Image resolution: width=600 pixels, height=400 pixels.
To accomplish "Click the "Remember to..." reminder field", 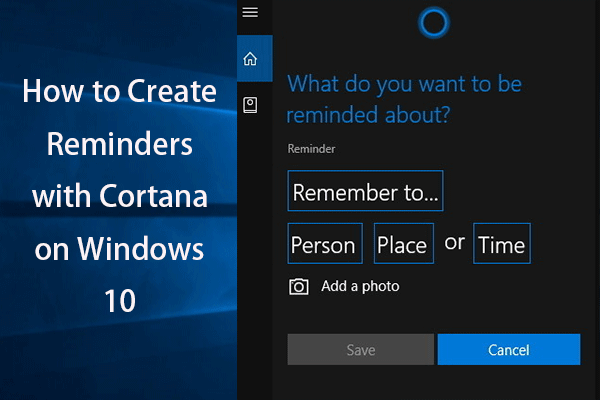I will point(365,191).
